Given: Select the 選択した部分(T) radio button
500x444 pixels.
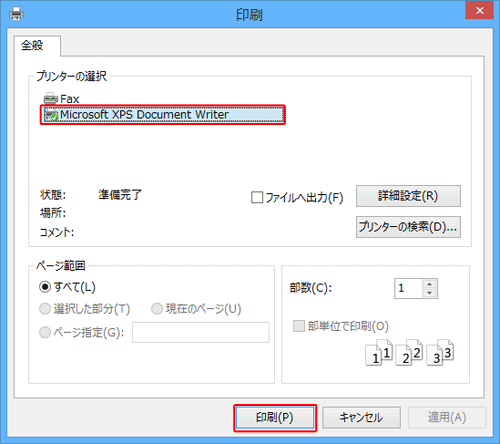Looking at the screenshot, I should pyautogui.click(x=45, y=309).
